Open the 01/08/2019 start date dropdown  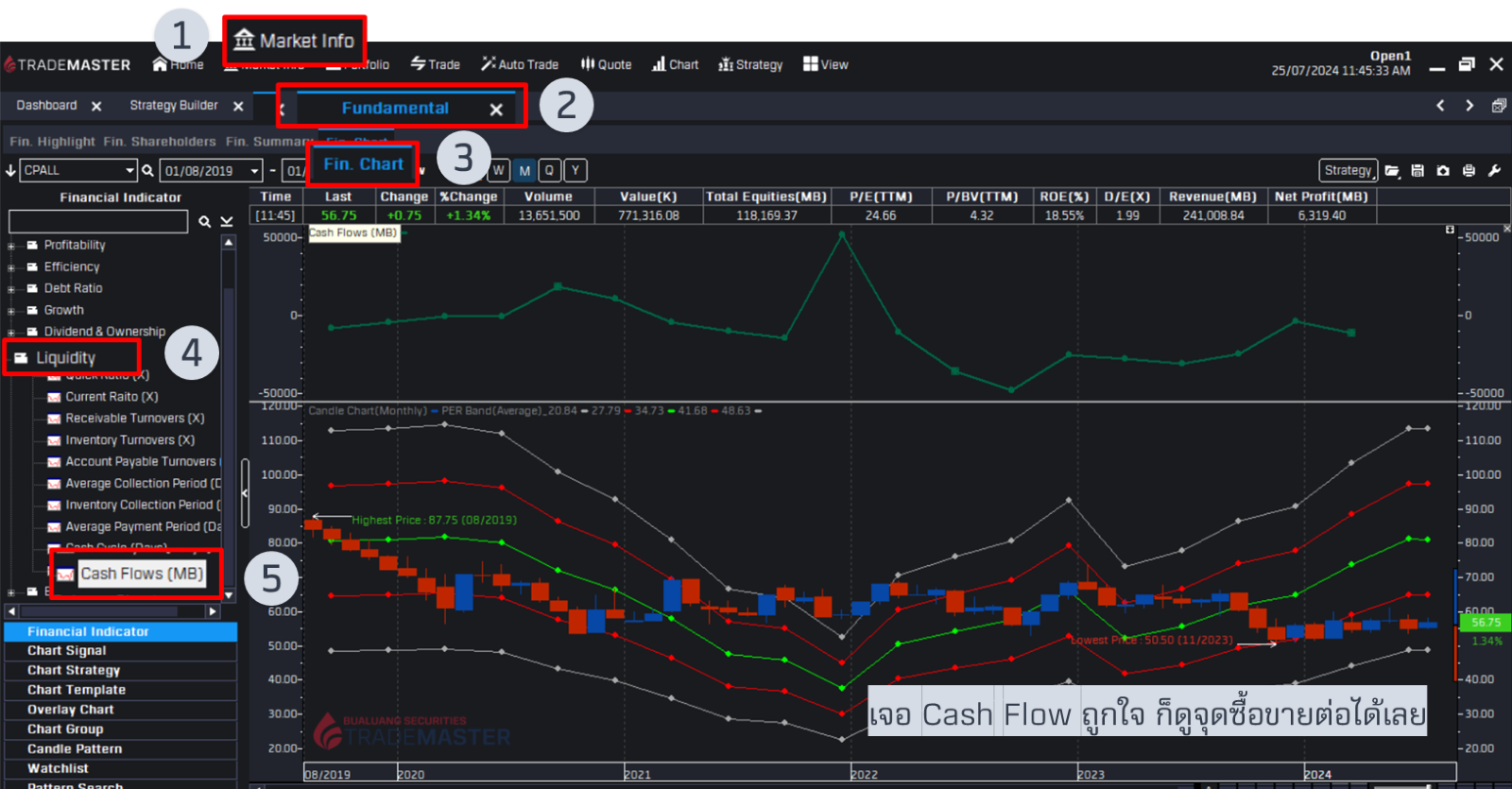254,171
